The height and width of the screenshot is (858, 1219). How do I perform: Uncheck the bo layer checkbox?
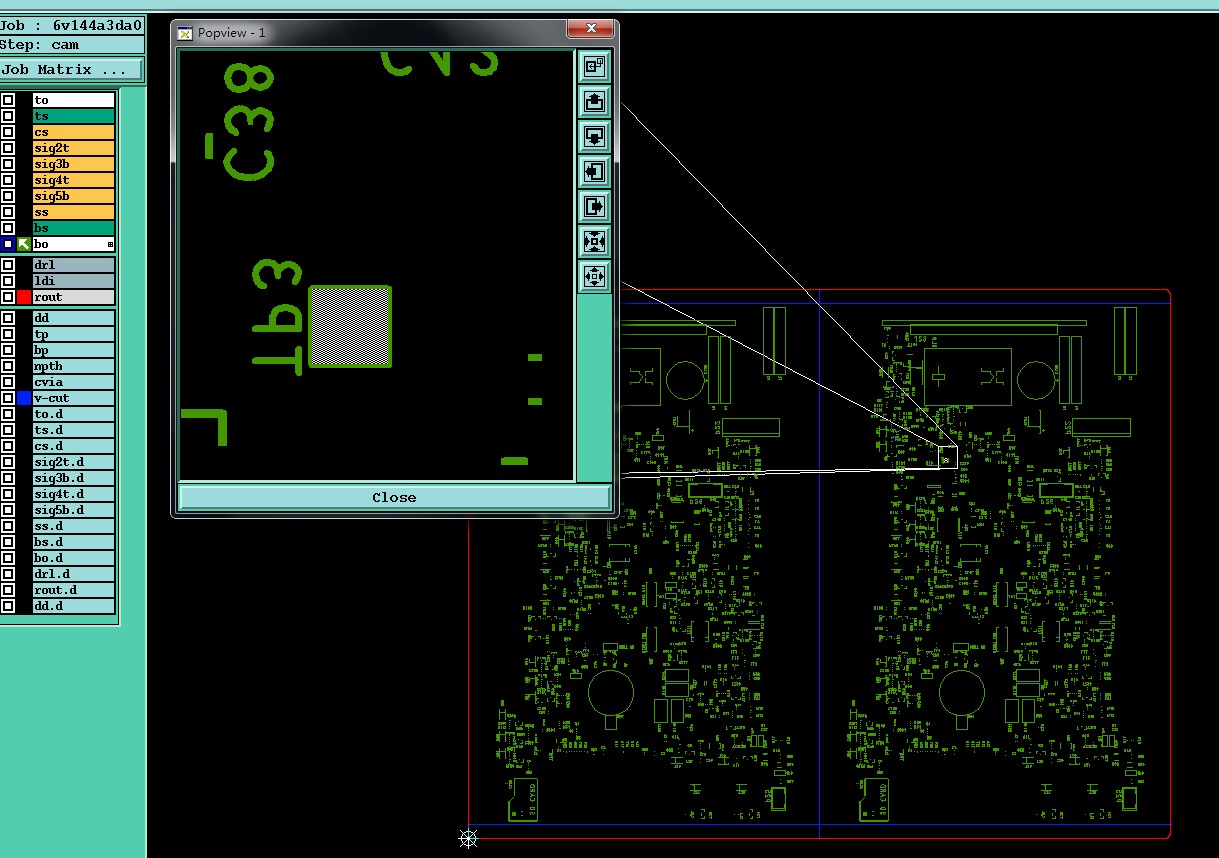8,244
